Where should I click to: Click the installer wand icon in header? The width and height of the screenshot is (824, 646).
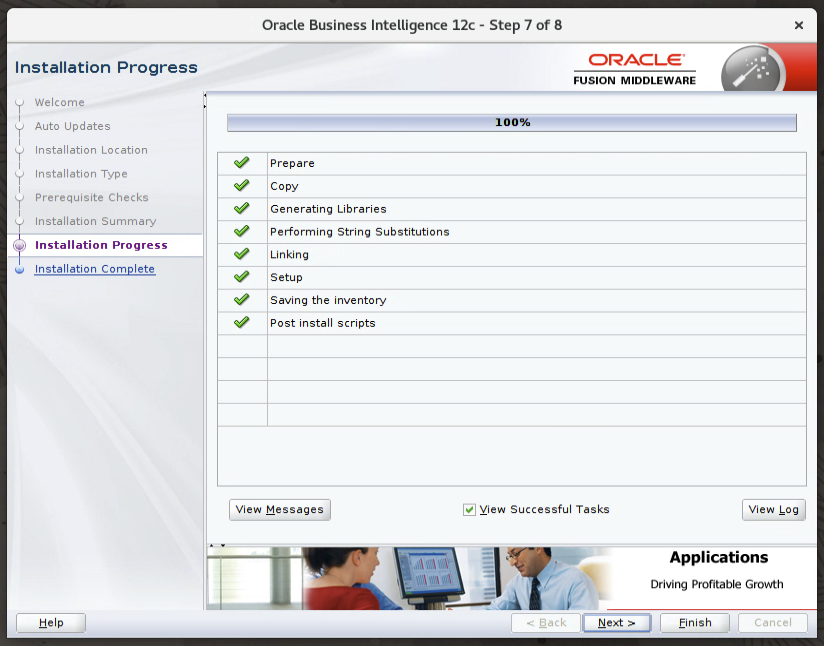pyautogui.click(x=753, y=69)
